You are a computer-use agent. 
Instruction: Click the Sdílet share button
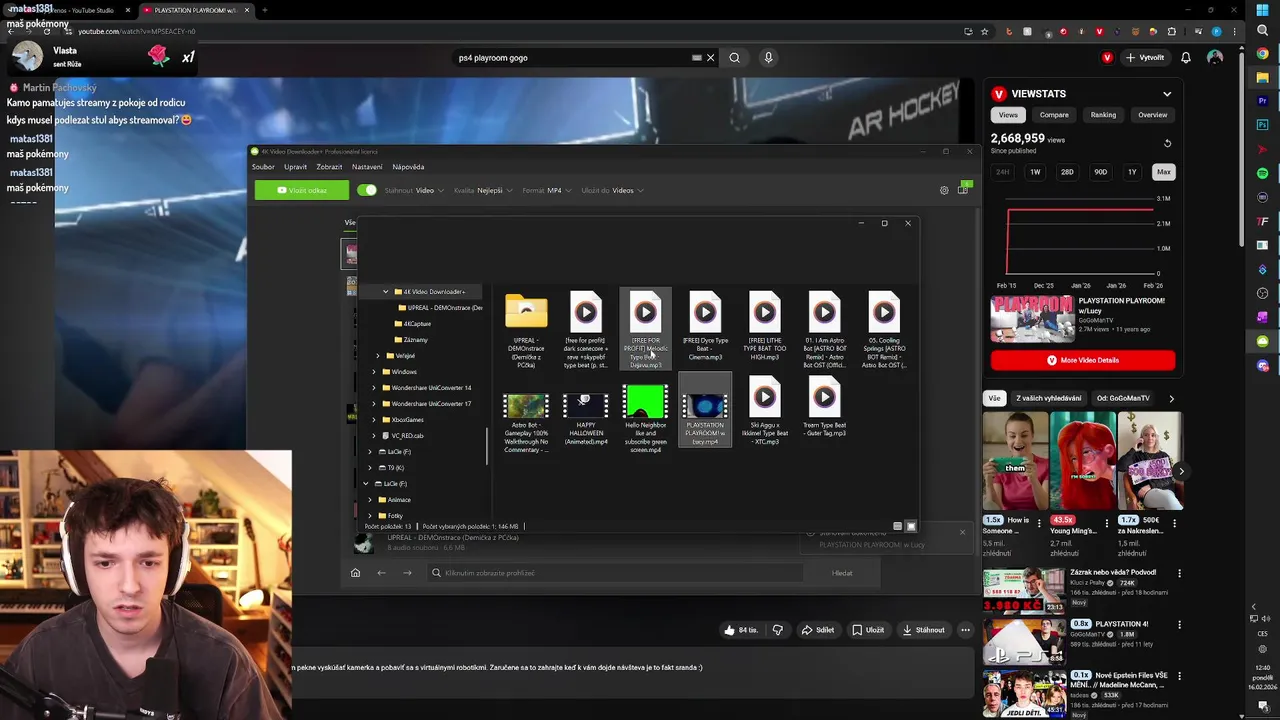point(817,630)
